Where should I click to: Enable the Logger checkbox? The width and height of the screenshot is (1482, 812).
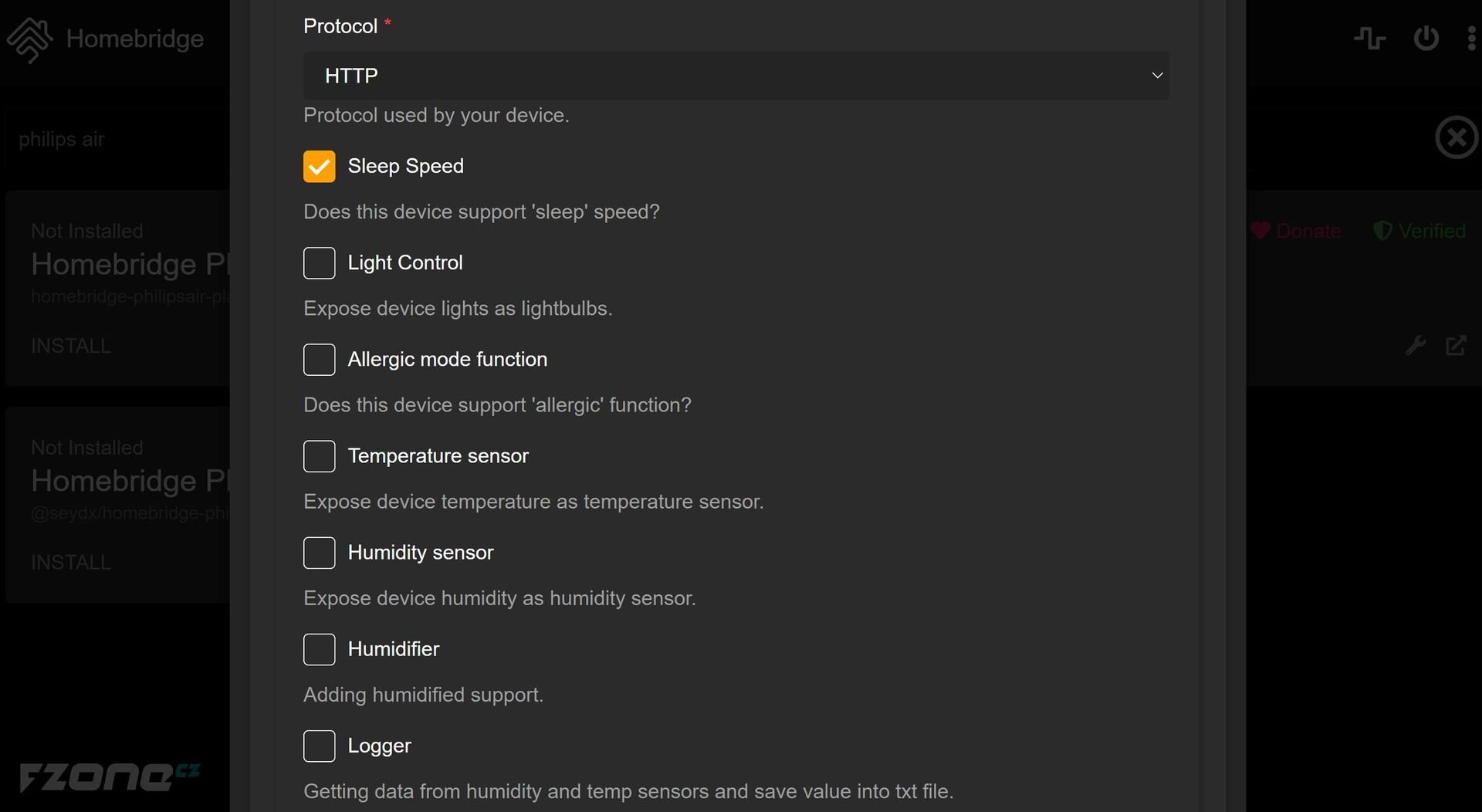(319, 746)
